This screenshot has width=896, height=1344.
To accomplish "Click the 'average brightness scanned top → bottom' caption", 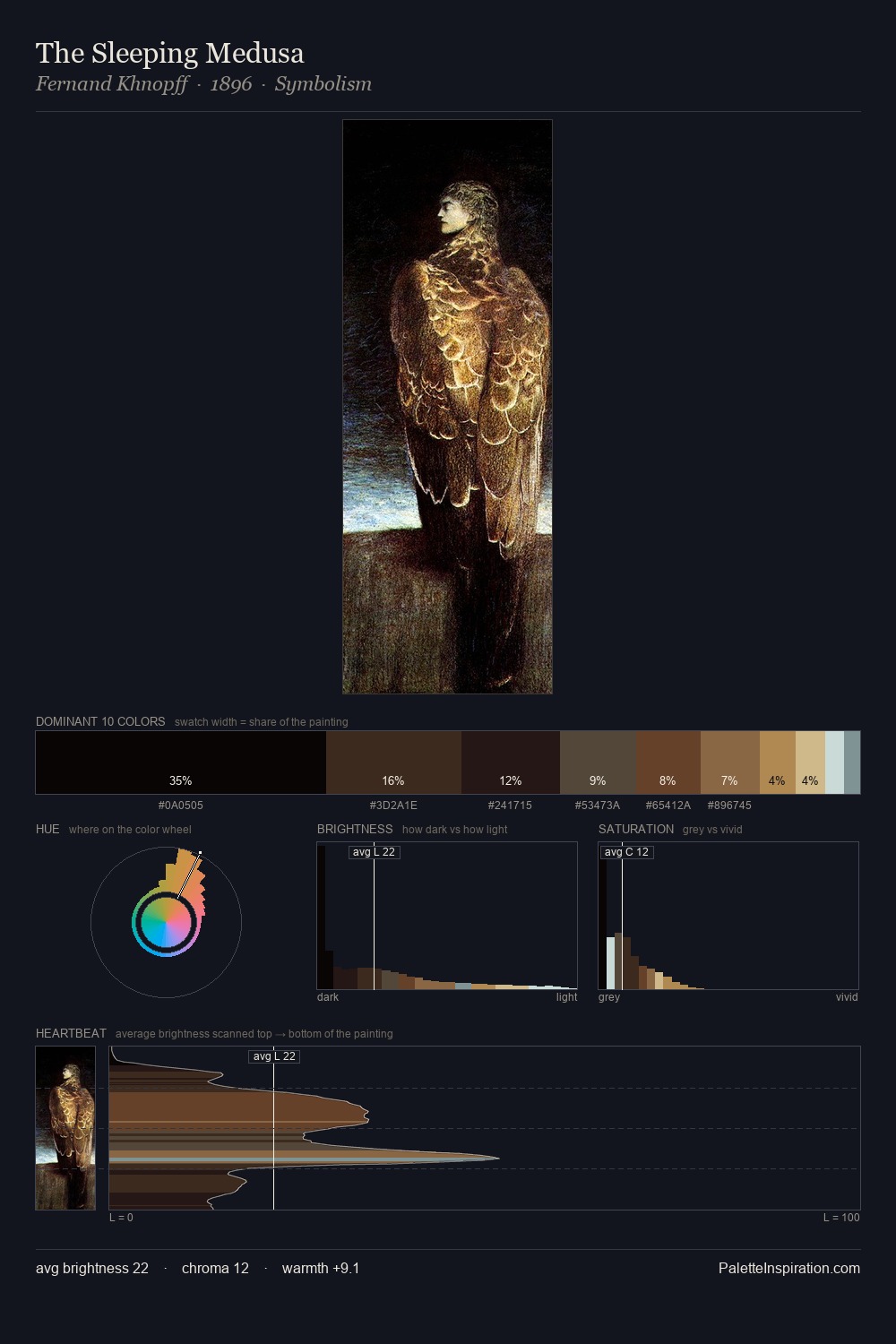I will point(254,1034).
